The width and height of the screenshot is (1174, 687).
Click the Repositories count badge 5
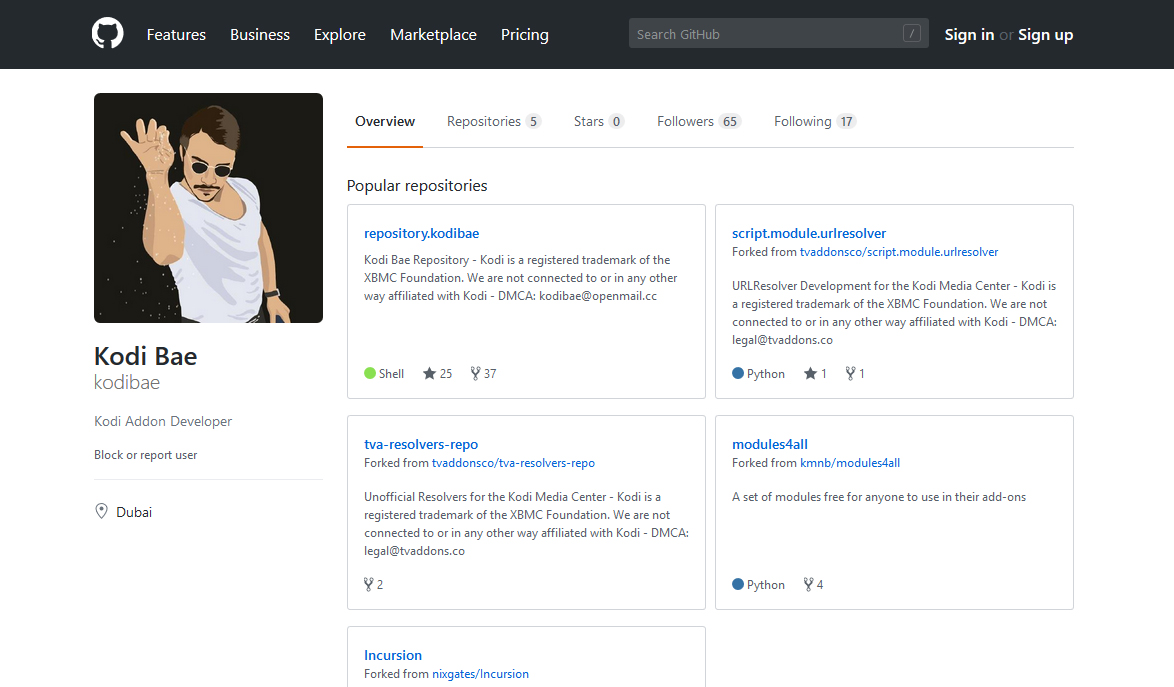533,121
